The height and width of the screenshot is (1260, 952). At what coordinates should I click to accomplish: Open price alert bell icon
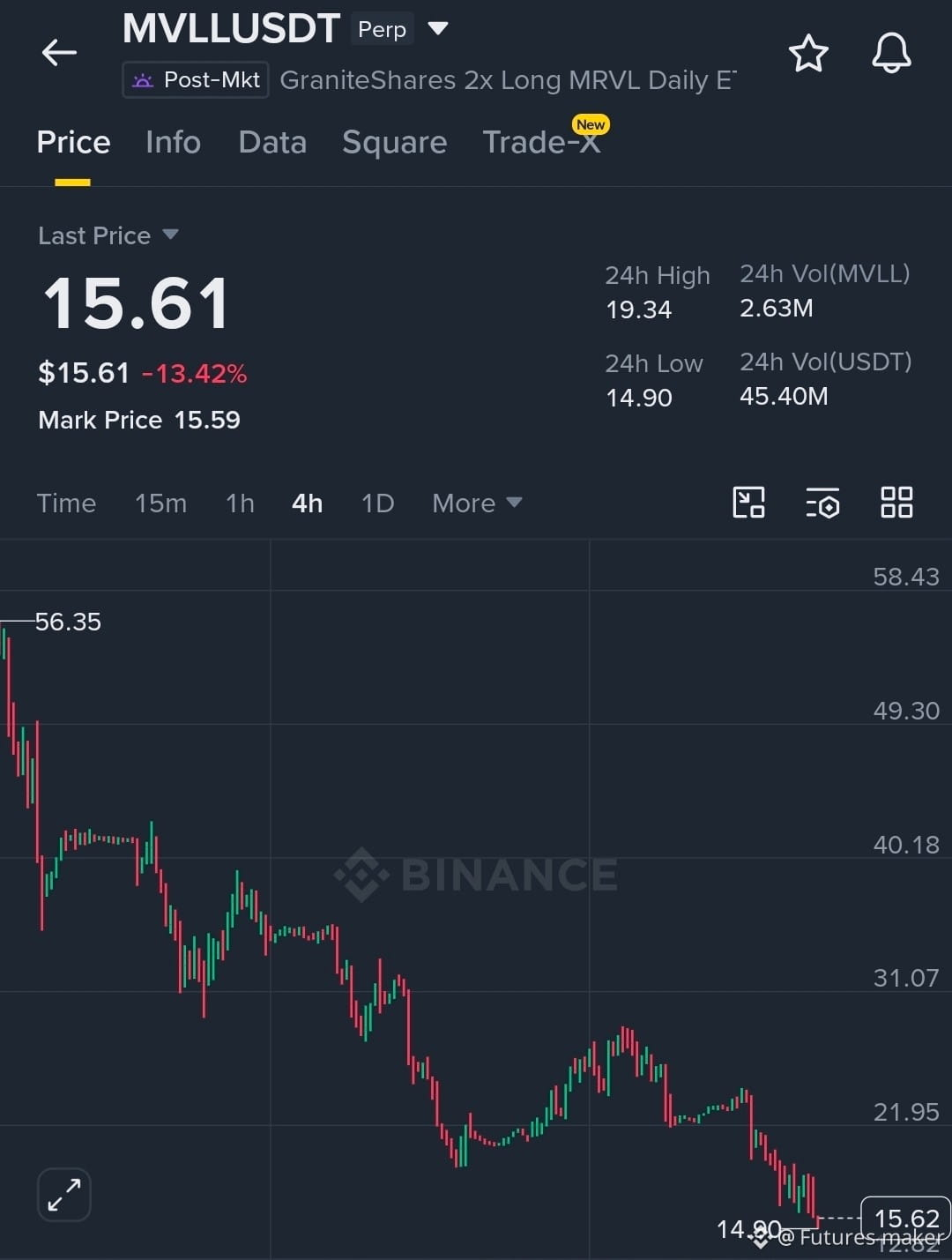pyautogui.click(x=891, y=53)
